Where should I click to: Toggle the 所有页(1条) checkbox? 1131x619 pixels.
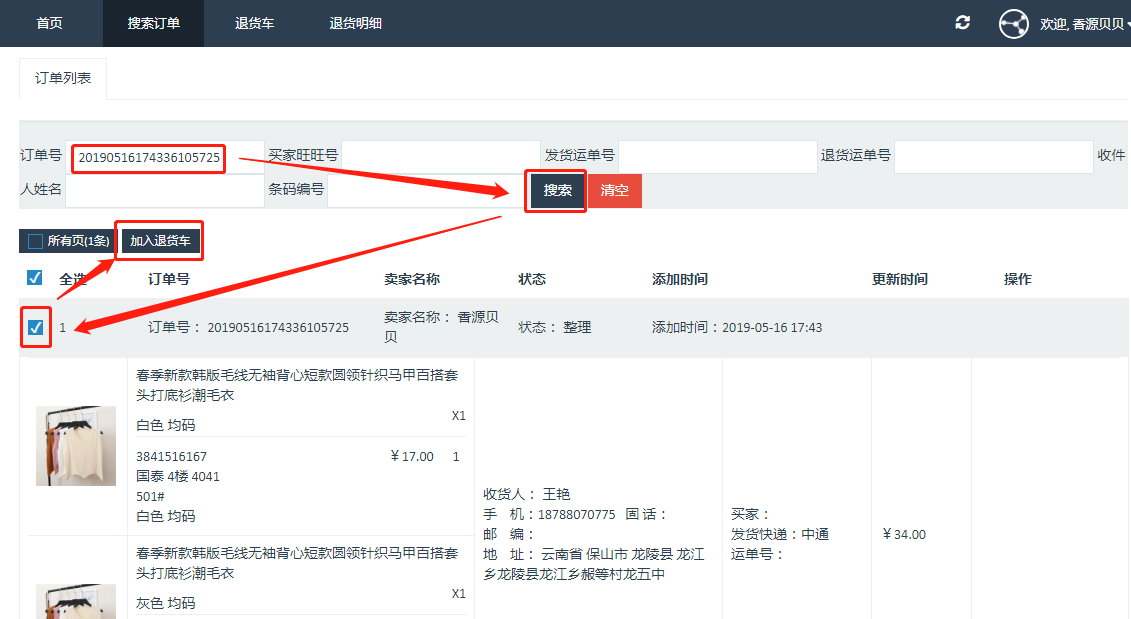[35, 241]
